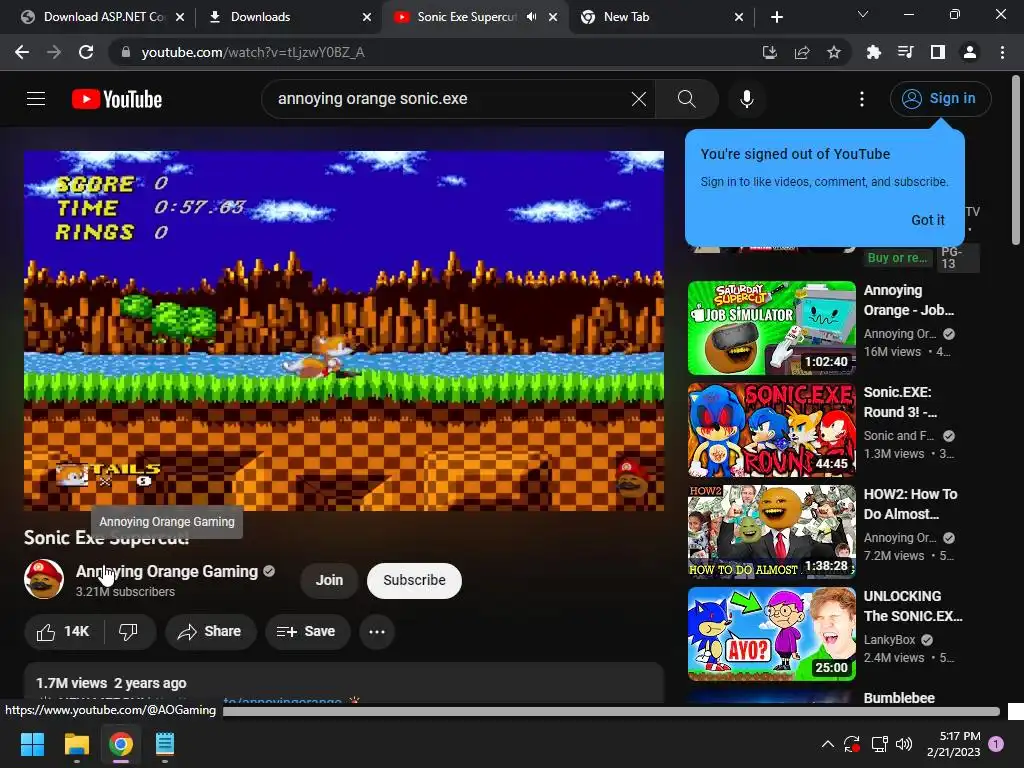Click Sonic.EXE: Round 3 video title
The height and width of the screenshot is (768, 1024).
[901, 402]
